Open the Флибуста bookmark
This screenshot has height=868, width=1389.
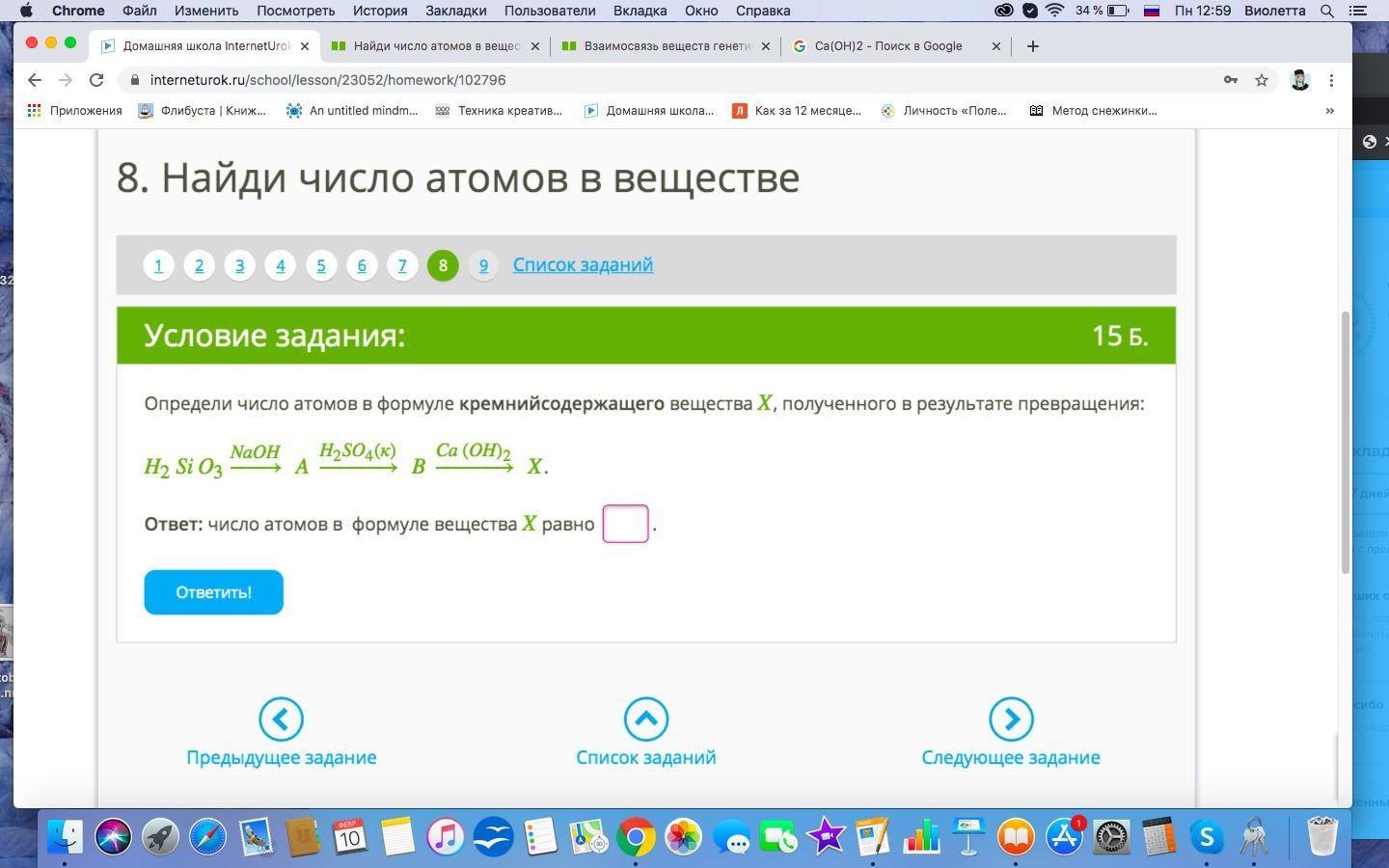[x=202, y=111]
